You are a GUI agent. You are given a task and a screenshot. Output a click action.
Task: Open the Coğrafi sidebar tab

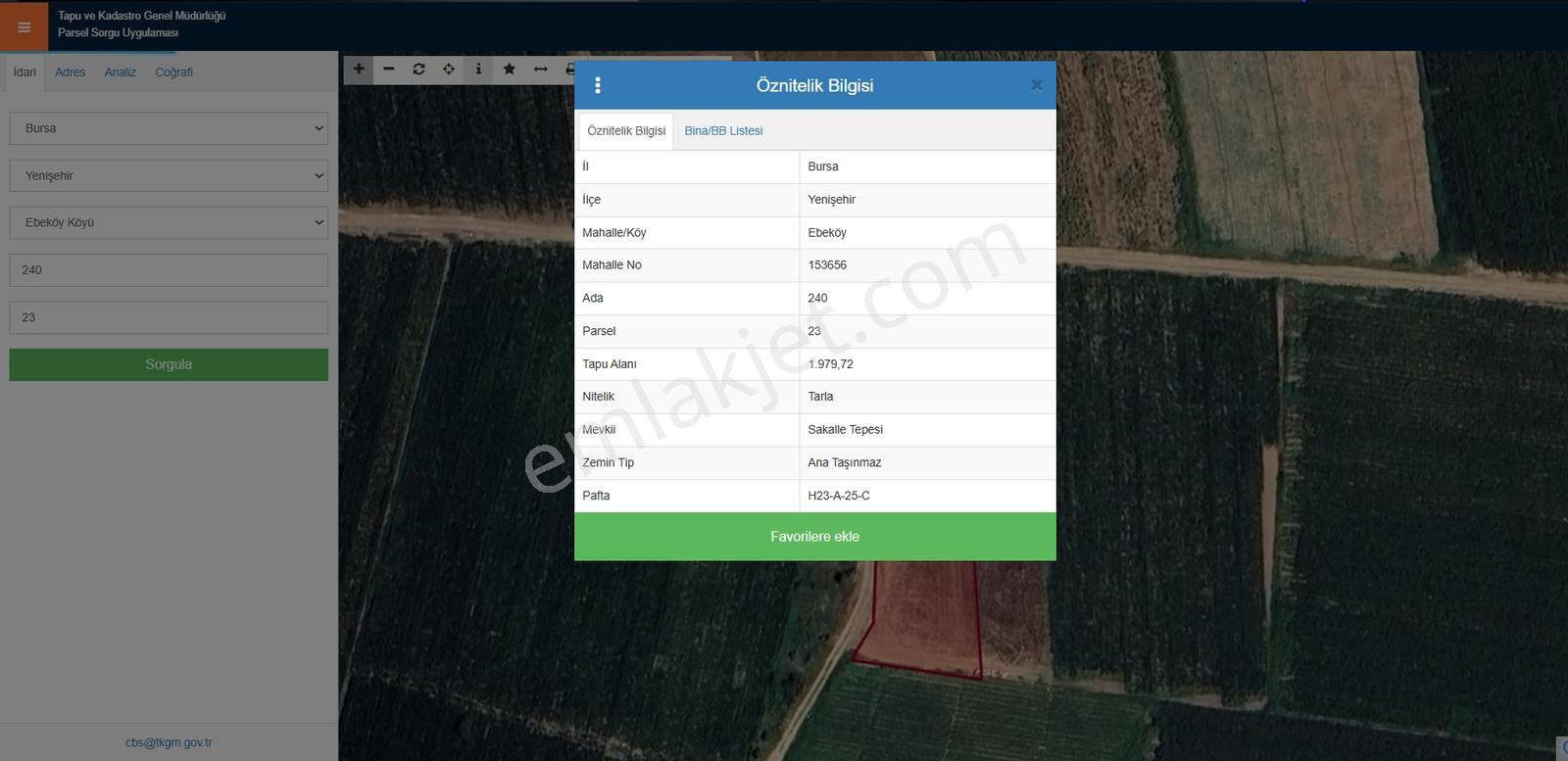pos(173,72)
